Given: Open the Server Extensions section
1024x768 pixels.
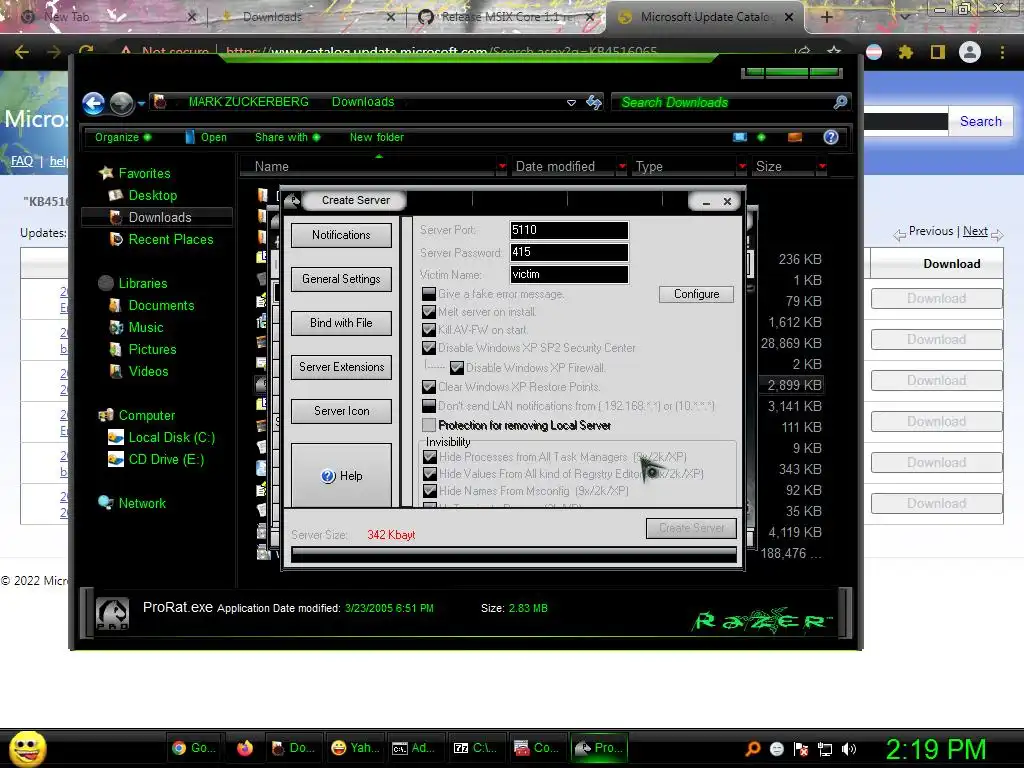Looking at the screenshot, I should click(341, 367).
